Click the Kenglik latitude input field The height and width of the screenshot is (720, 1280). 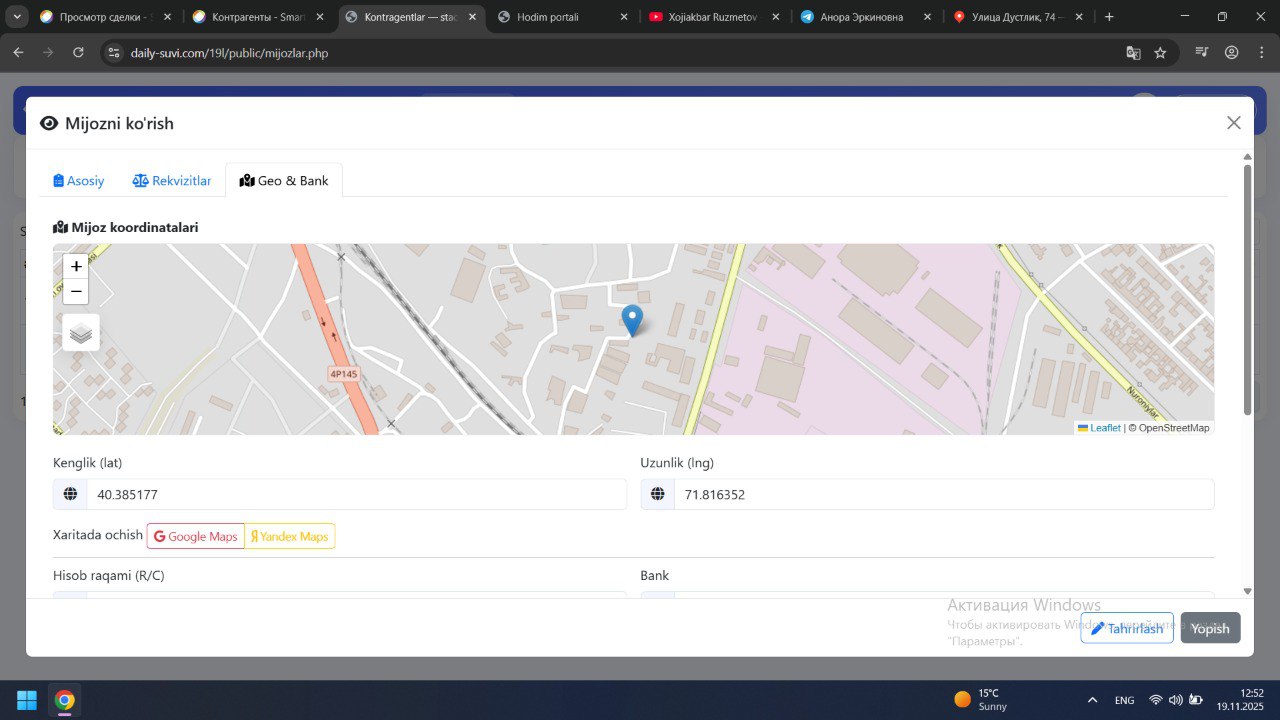click(x=355, y=494)
